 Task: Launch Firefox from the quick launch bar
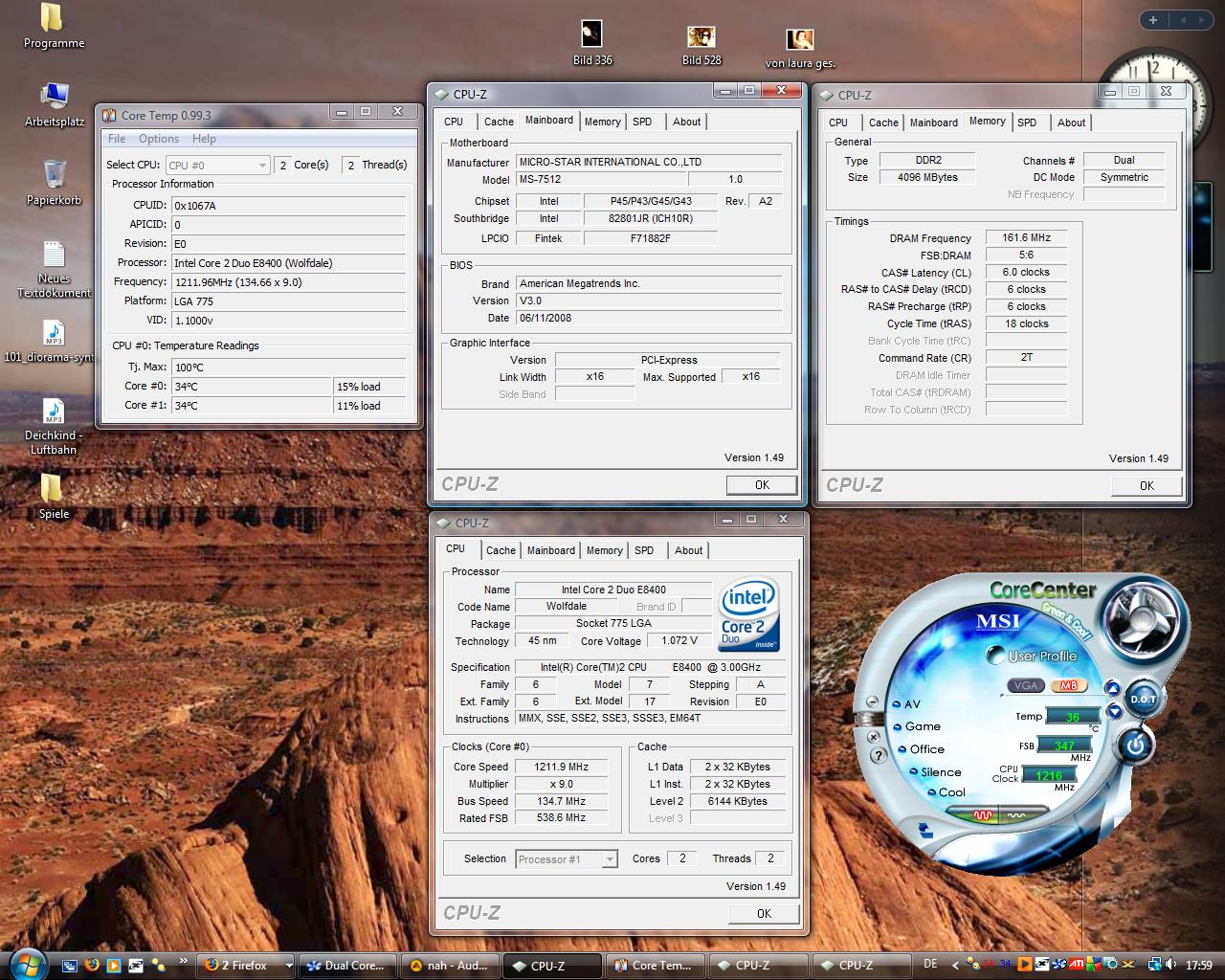[x=92, y=966]
